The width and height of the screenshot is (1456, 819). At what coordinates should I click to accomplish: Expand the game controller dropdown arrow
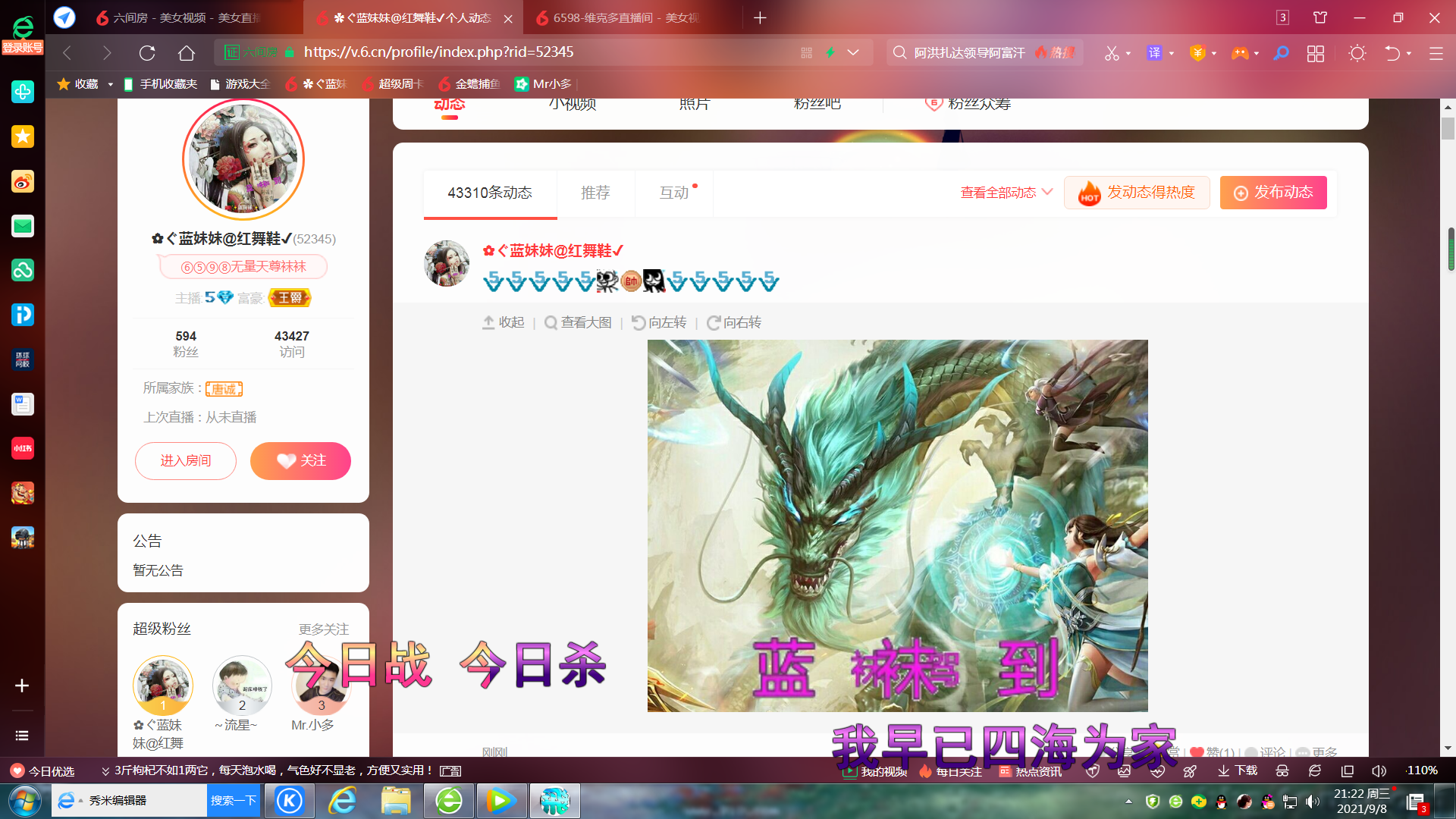(1257, 53)
